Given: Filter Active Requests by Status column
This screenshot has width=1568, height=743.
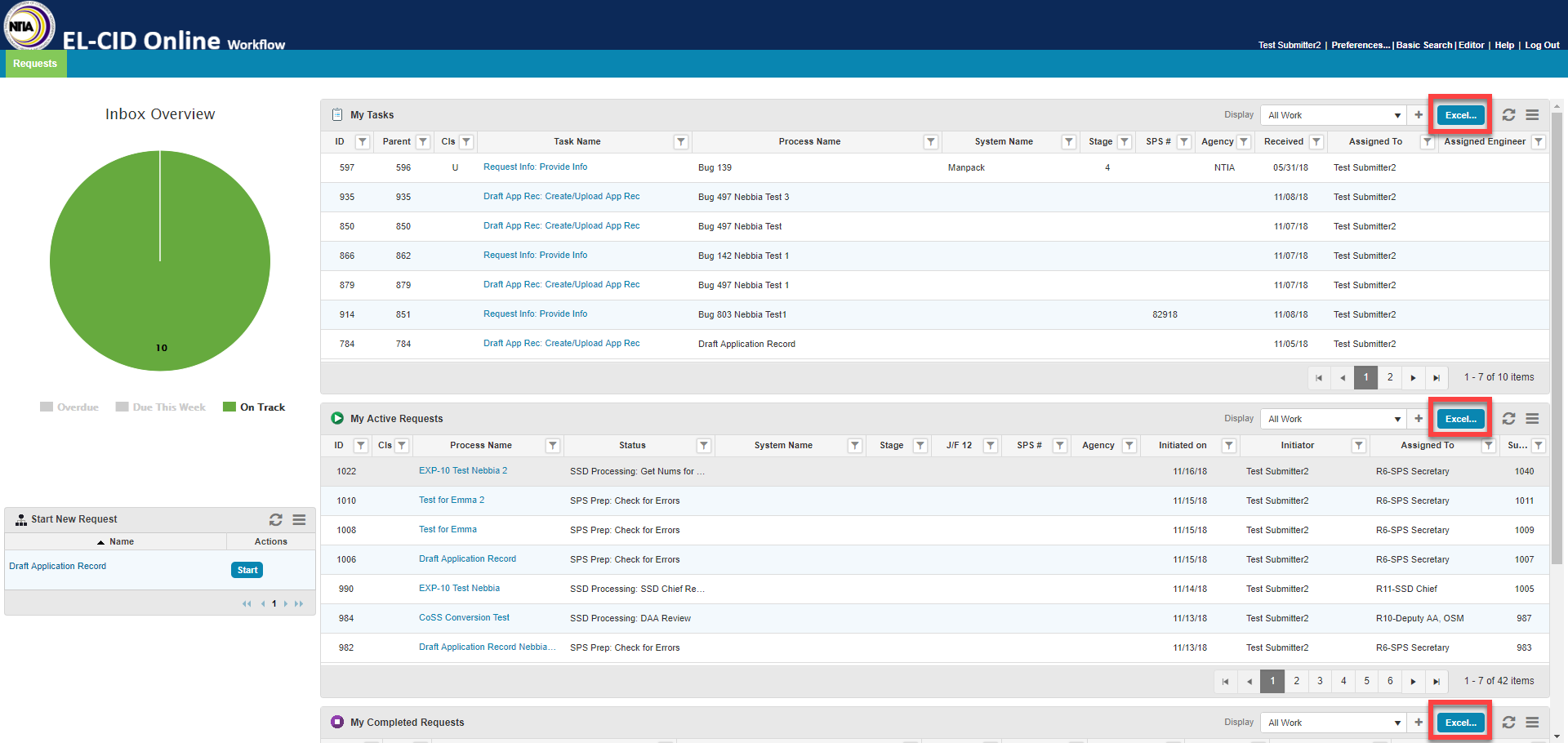Looking at the screenshot, I should [704, 446].
